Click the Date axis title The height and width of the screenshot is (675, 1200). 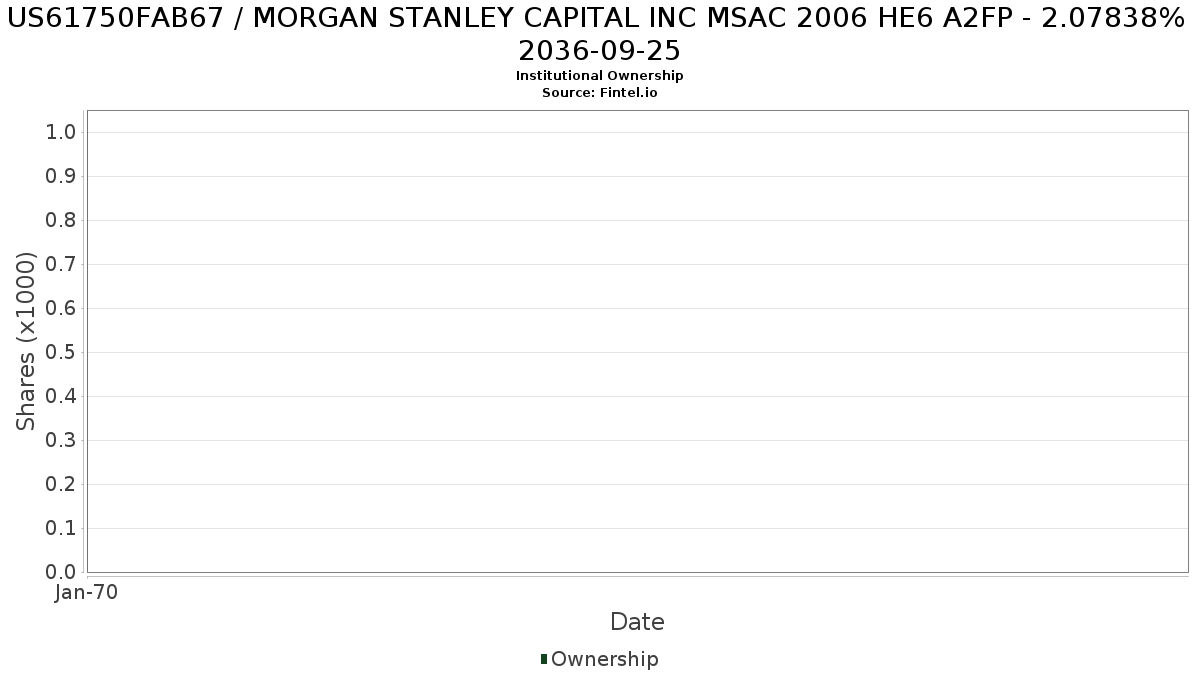pyautogui.click(x=637, y=622)
